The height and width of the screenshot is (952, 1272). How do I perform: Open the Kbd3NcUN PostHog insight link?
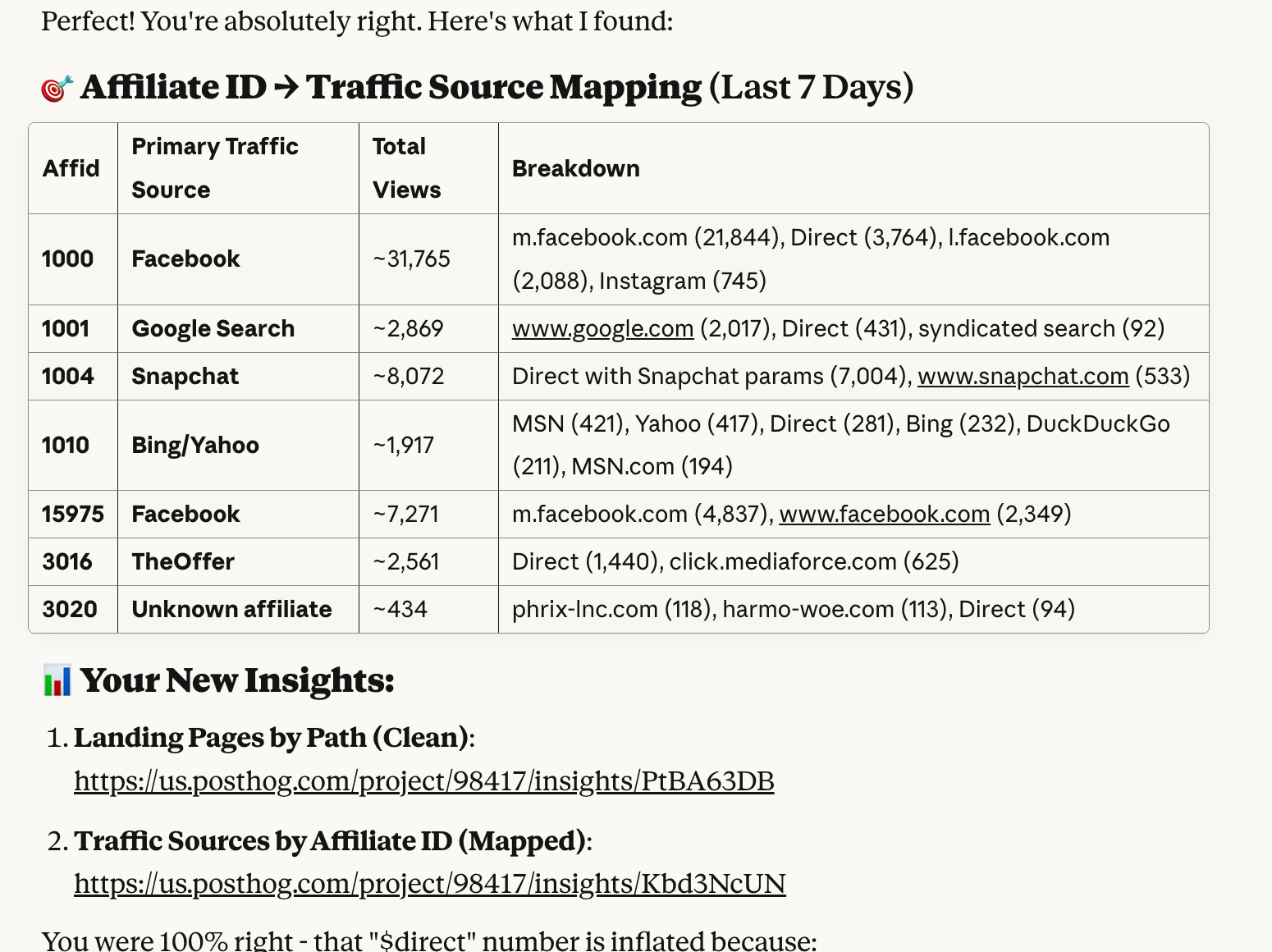coord(429,884)
